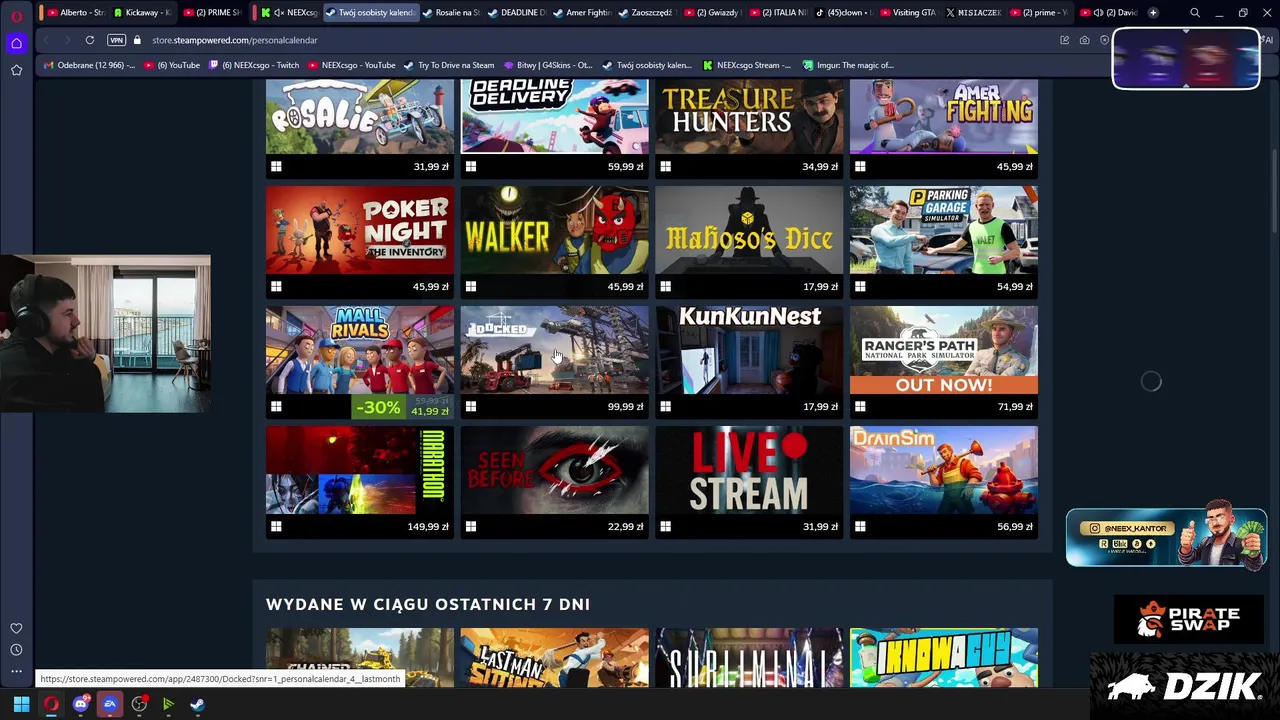Image resolution: width=1280 pixels, height=720 pixels.
Task: Click the edit icon left of the camera
Action: (x=1064, y=40)
